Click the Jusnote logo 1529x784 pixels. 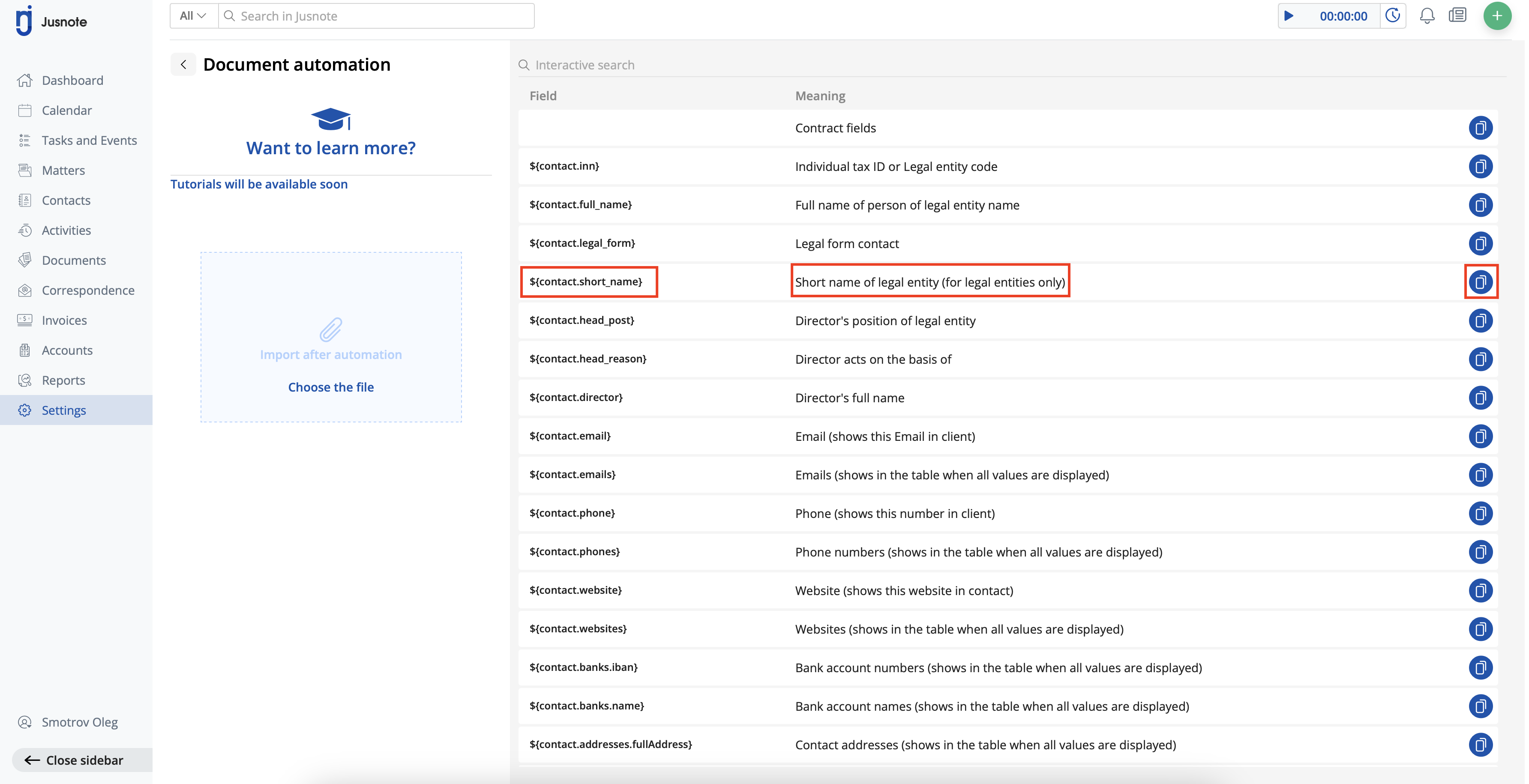coord(52,21)
